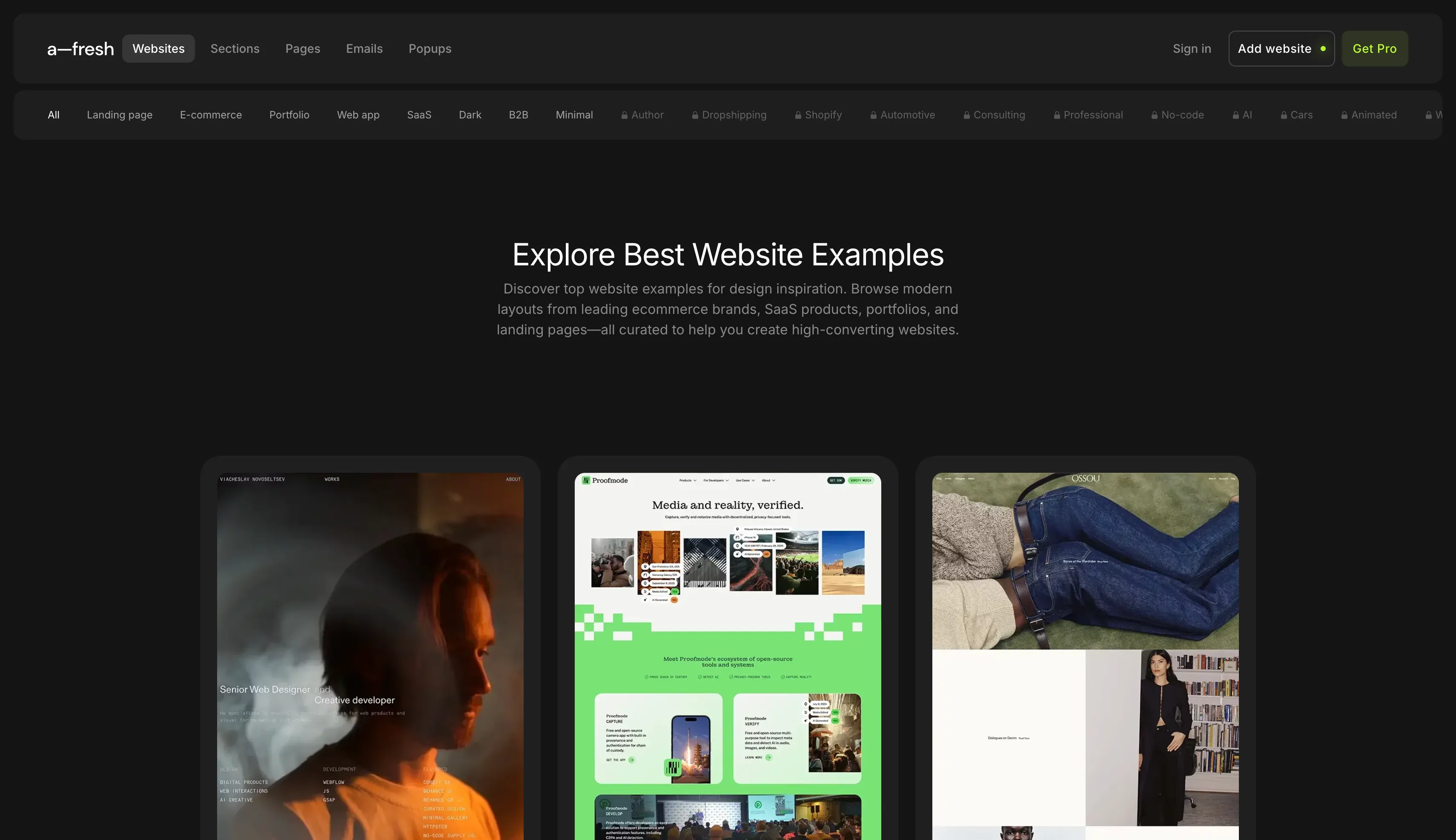Click the lock icon beside Consulting
The height and width of the screenshot is (840, 1456).
966,115
